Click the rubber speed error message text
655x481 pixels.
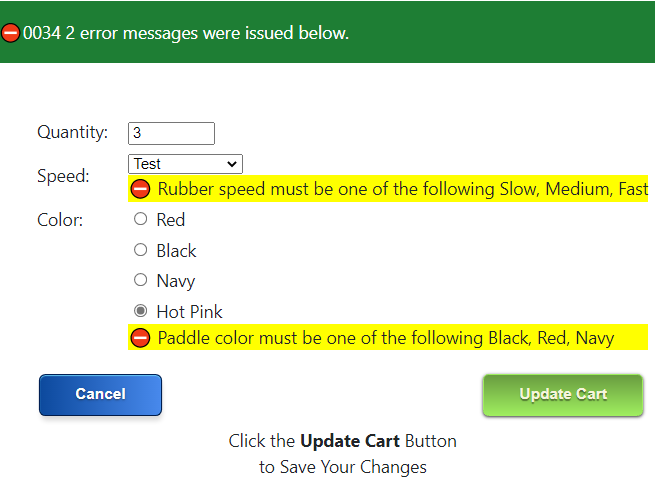point(402,189)
